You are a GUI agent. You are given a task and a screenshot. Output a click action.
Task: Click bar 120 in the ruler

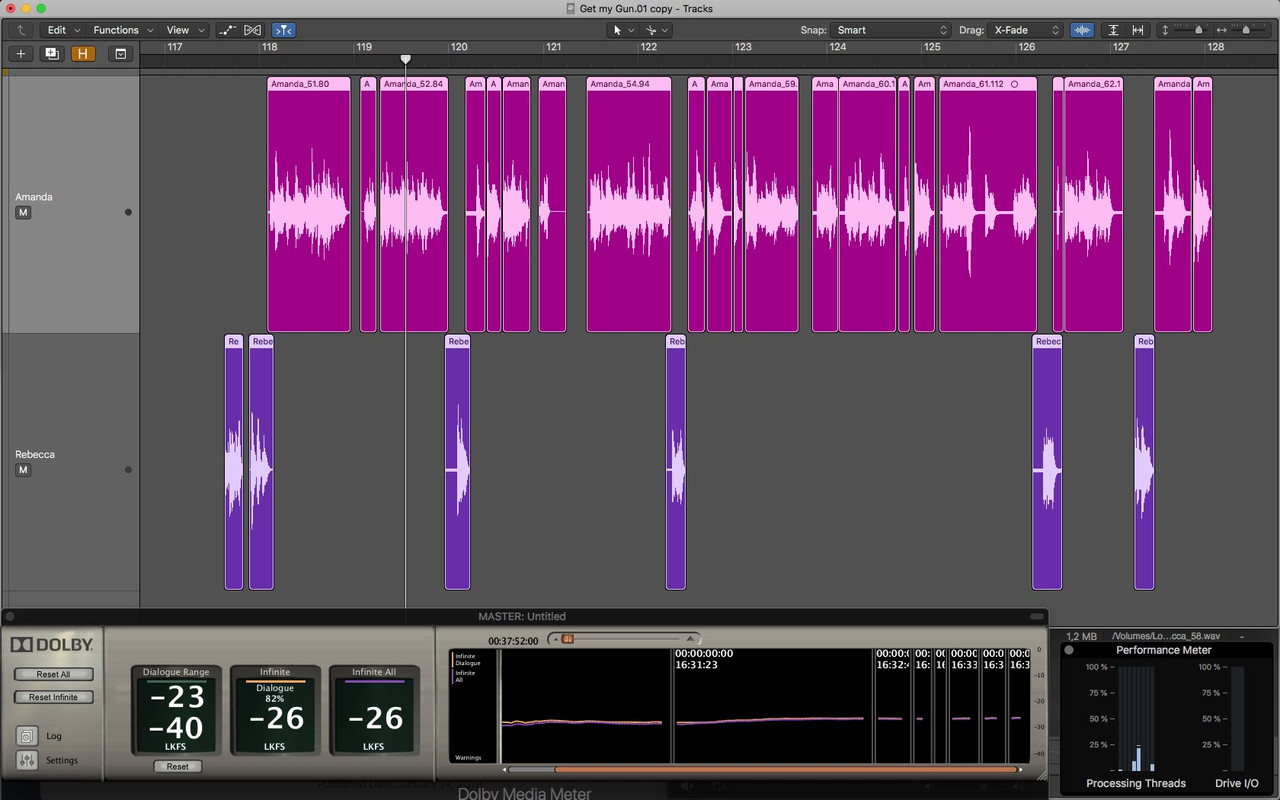coord(460,47)
